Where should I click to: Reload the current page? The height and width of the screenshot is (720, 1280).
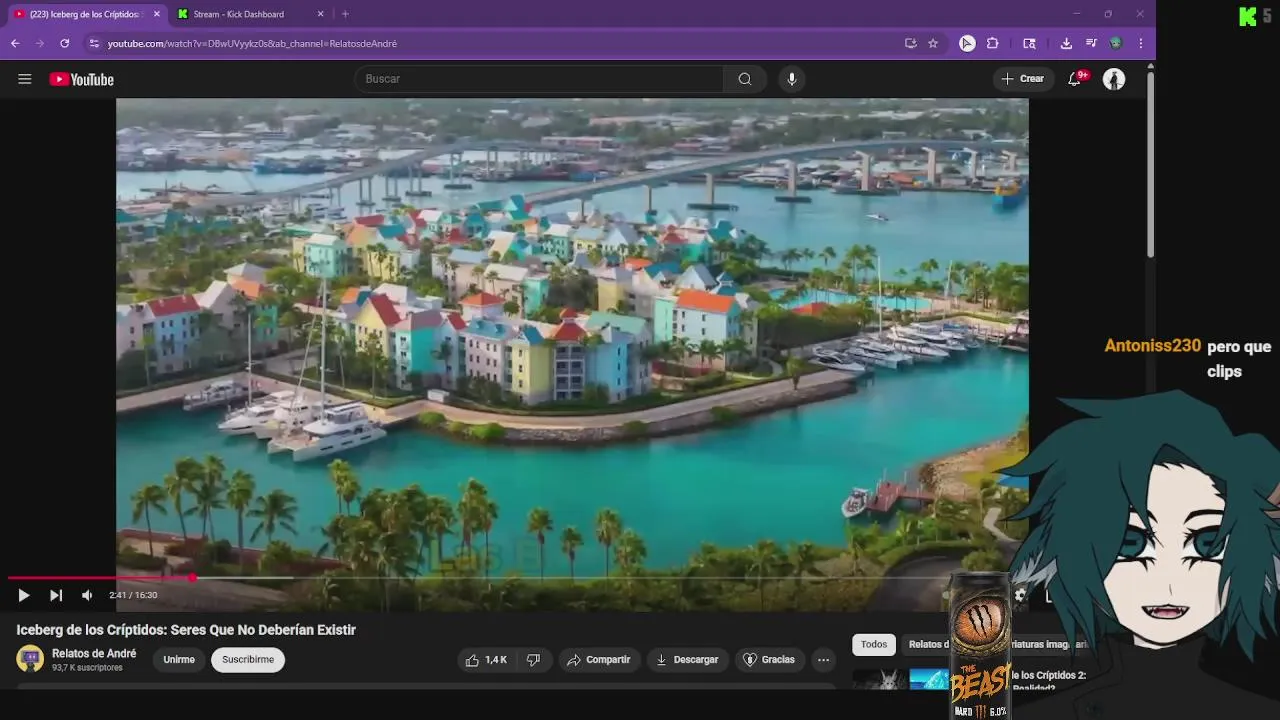pyautogui.click(x=65, y=44)
